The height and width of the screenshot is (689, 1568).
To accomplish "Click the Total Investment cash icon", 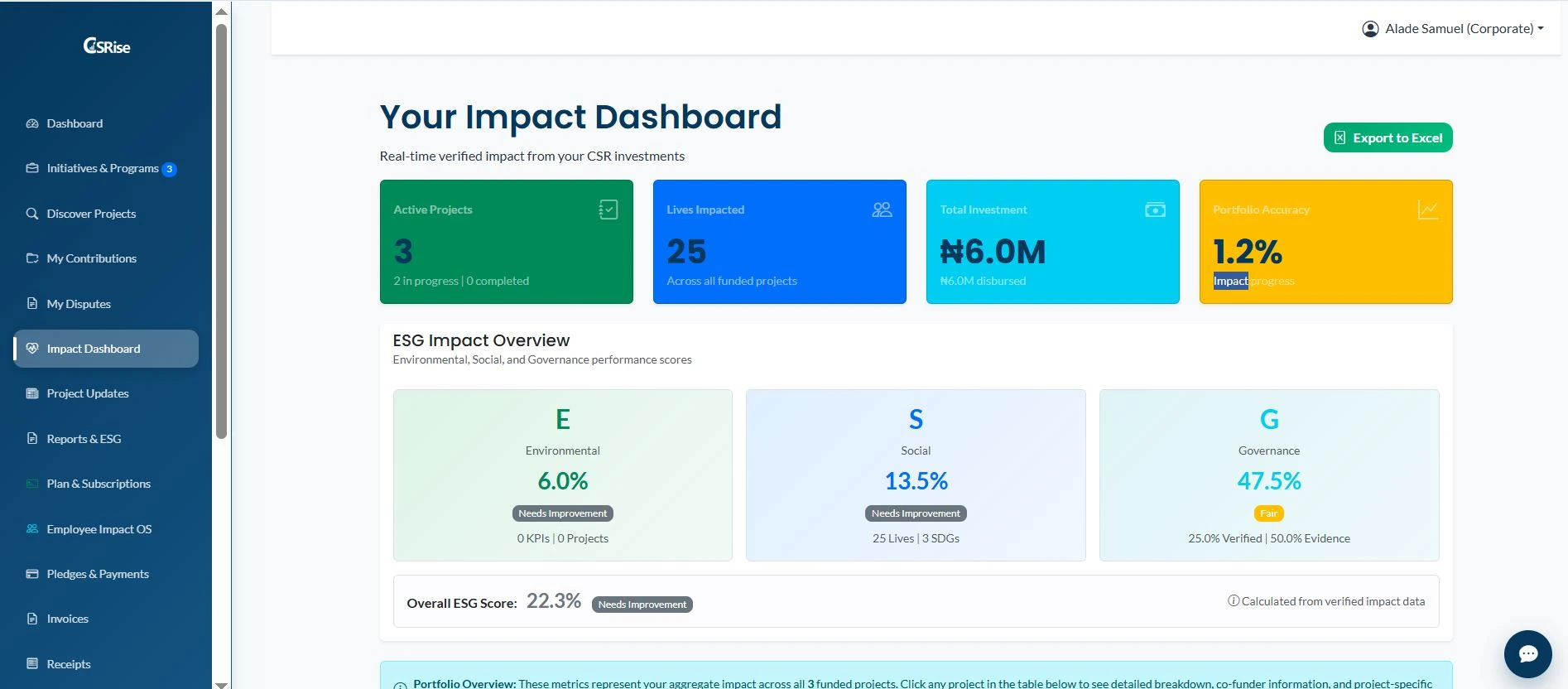I will 1155,210.
